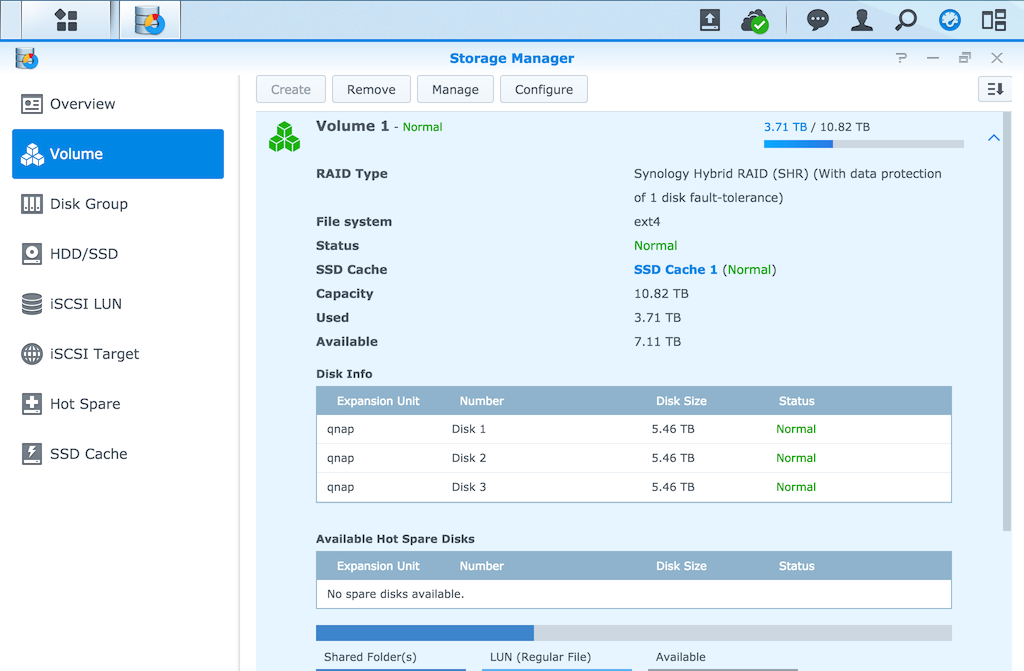
Task: Click the iSCSI Target globe icon
Action: click(31, 353)
